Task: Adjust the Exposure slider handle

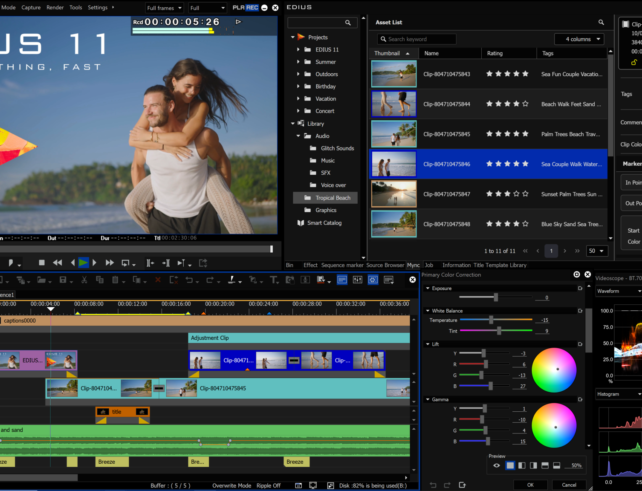Action: (496, 297)
